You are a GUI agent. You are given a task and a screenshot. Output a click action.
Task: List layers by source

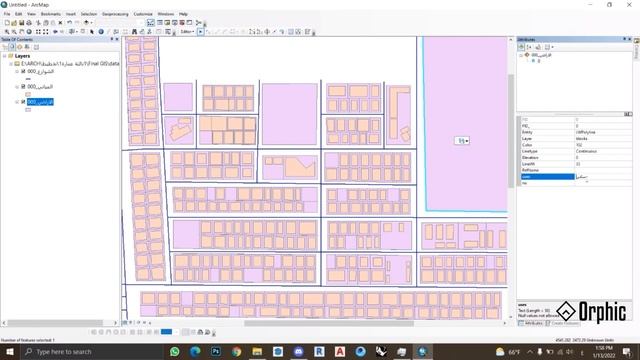pos(12,47)
